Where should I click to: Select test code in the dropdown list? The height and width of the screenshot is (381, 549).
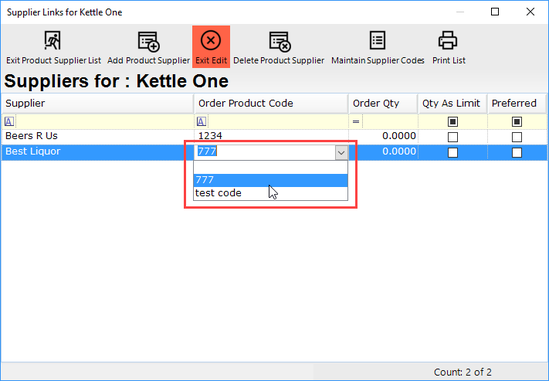pos(271,193)
